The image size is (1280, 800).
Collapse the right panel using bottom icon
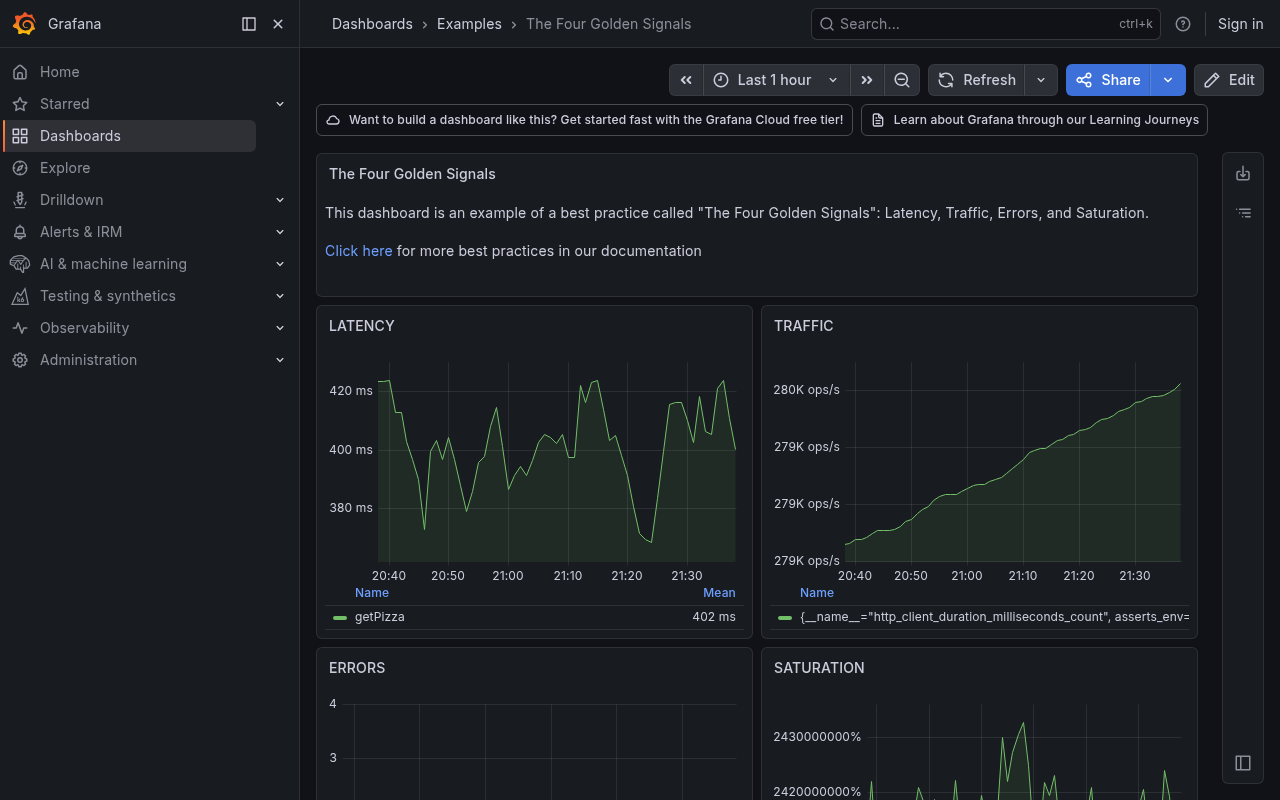pyautogui.click(x=1242, y=763)
